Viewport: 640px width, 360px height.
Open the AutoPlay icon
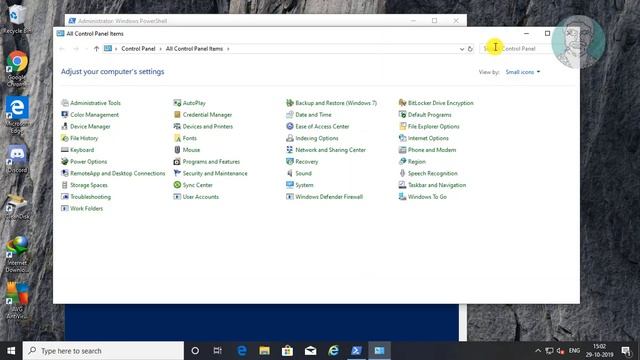pos(177,103)
